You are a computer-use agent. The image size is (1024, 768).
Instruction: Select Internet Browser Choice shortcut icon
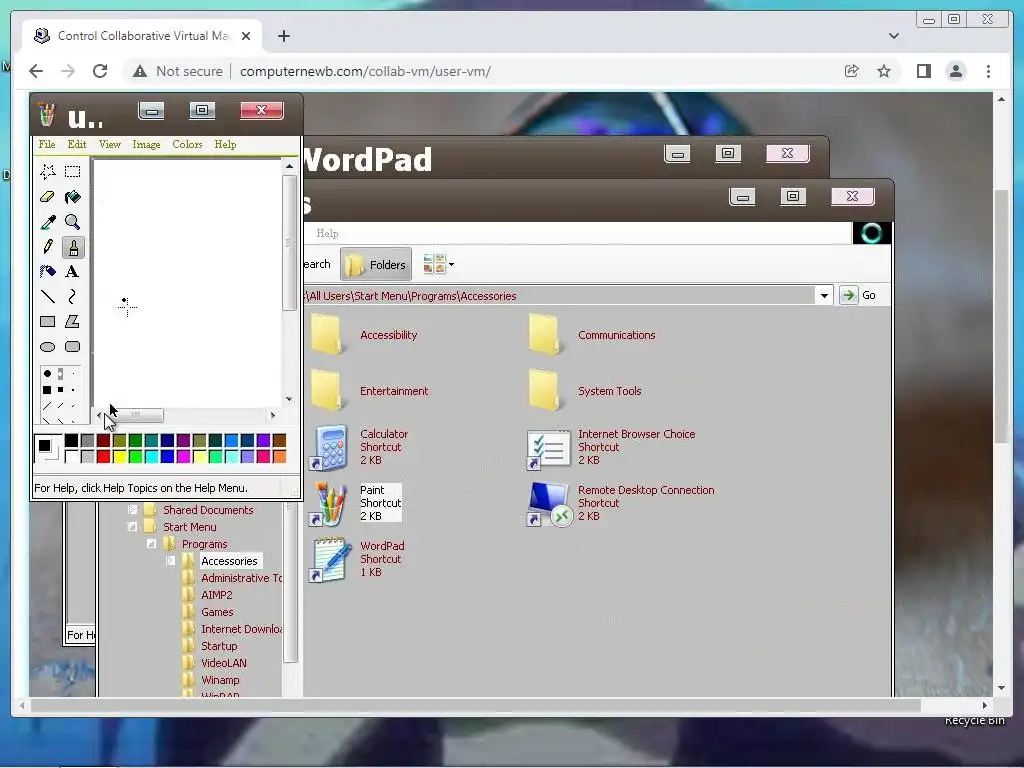tap(548, 449)
